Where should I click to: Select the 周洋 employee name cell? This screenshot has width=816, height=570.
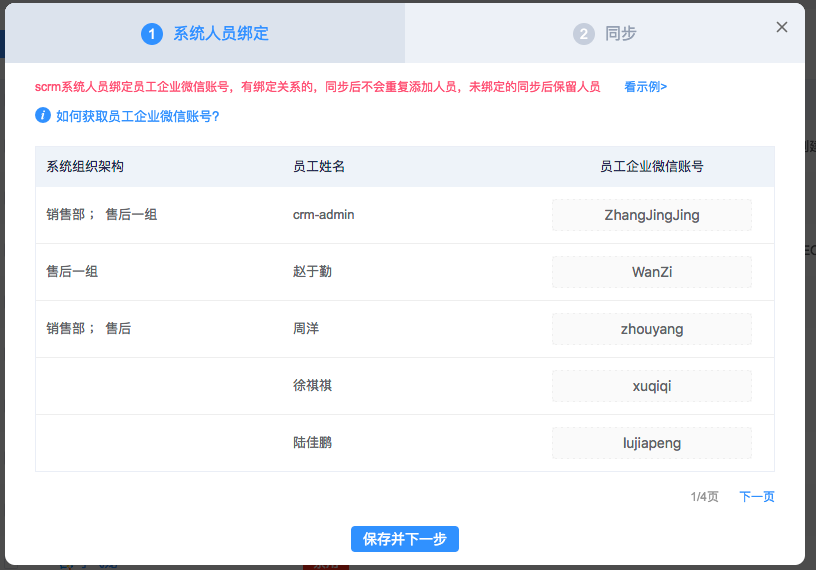coord(306,328)
